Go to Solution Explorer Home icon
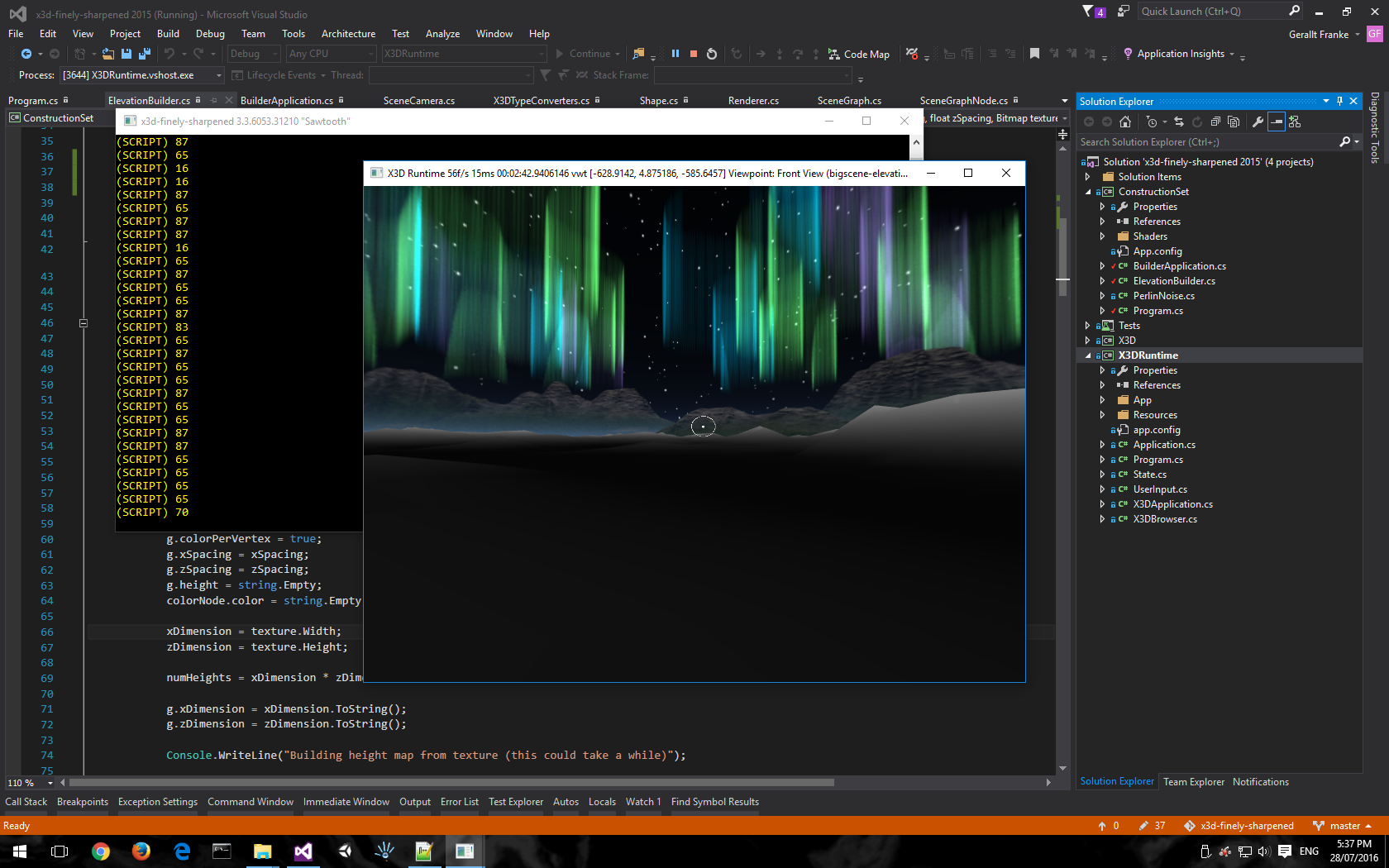Viewport: 1389px width, 868px height. (x=1125, y=122)
